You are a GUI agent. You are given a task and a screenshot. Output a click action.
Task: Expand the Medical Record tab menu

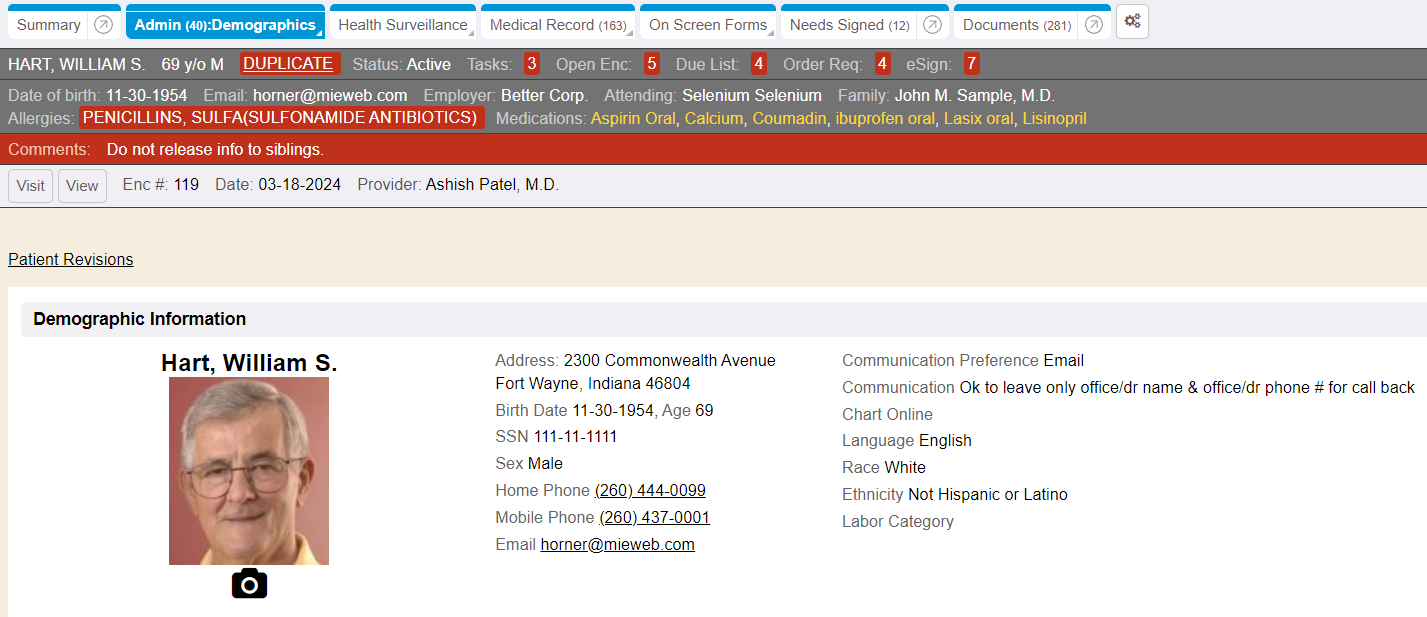(630, 33)
